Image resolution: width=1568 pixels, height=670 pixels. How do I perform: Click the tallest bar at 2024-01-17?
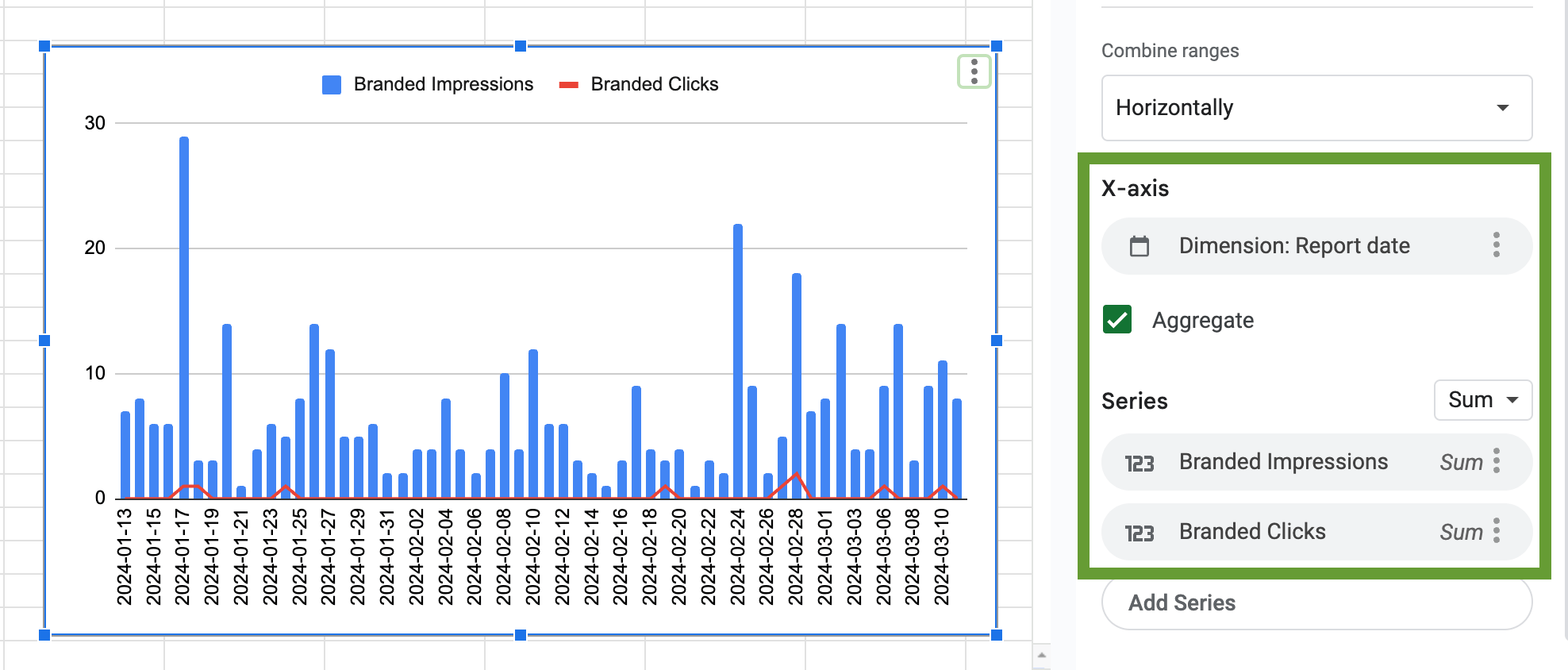(184, 318)
